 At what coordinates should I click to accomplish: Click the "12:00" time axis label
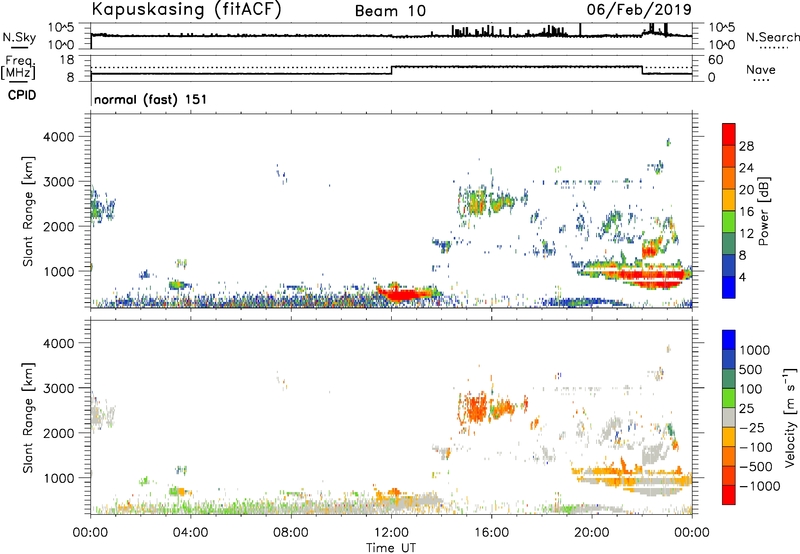click(391, 533)
